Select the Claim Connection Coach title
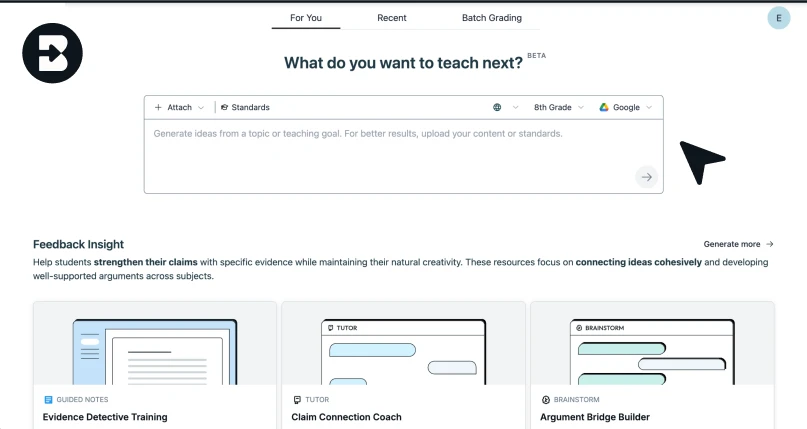The height and width of the screenshot is (429, 807). point(346,417)
